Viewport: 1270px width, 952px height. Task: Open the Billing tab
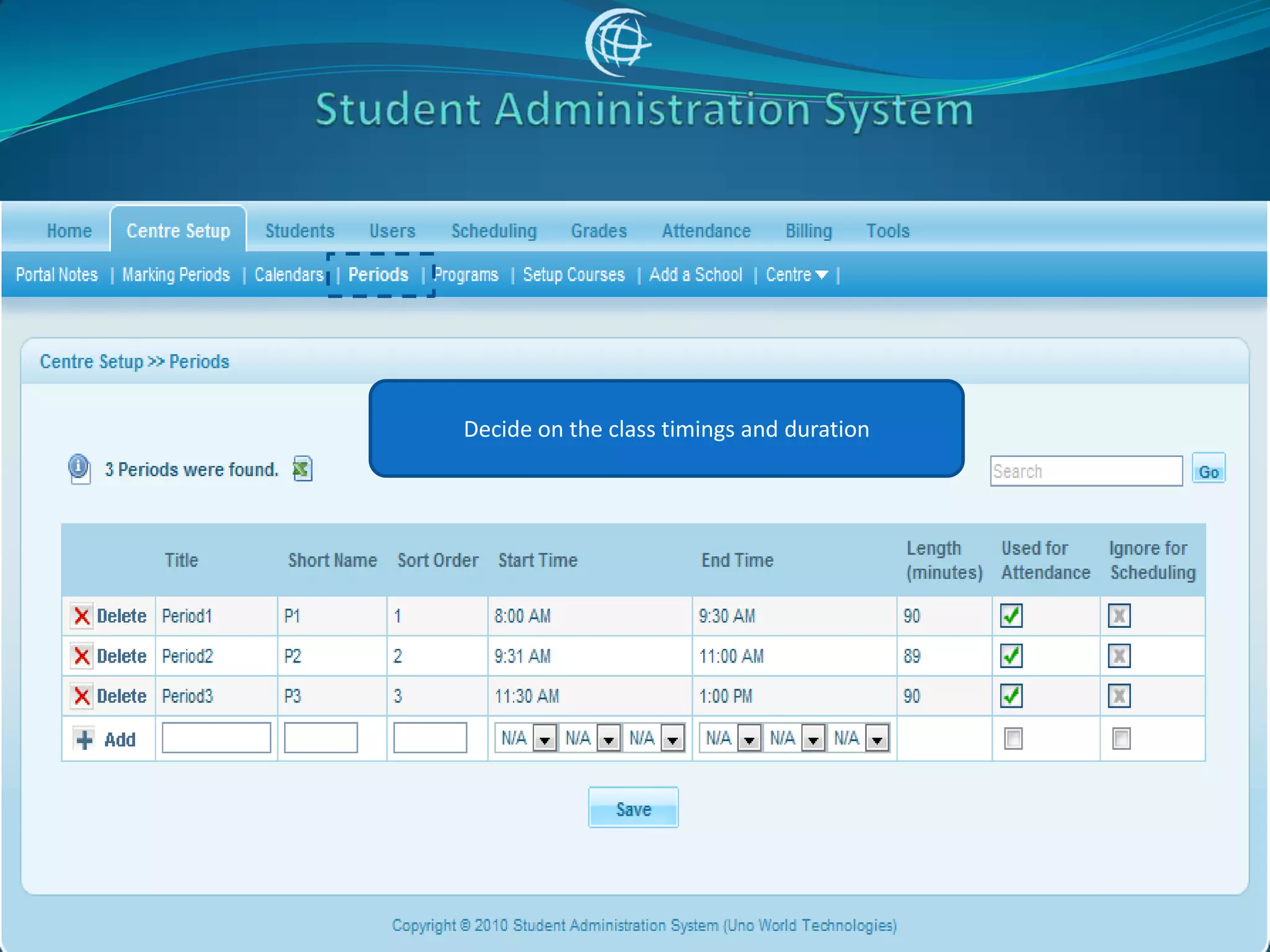tap(809, 231)
